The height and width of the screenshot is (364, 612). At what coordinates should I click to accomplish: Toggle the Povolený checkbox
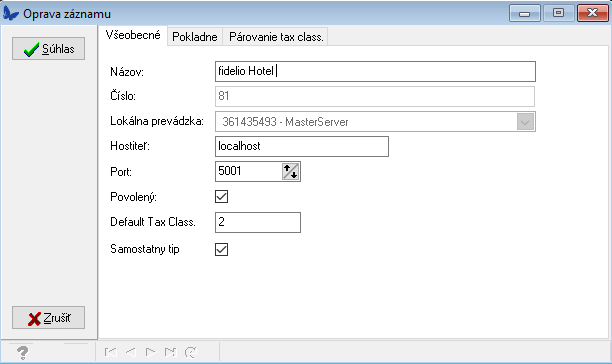(x=221, y=196)
